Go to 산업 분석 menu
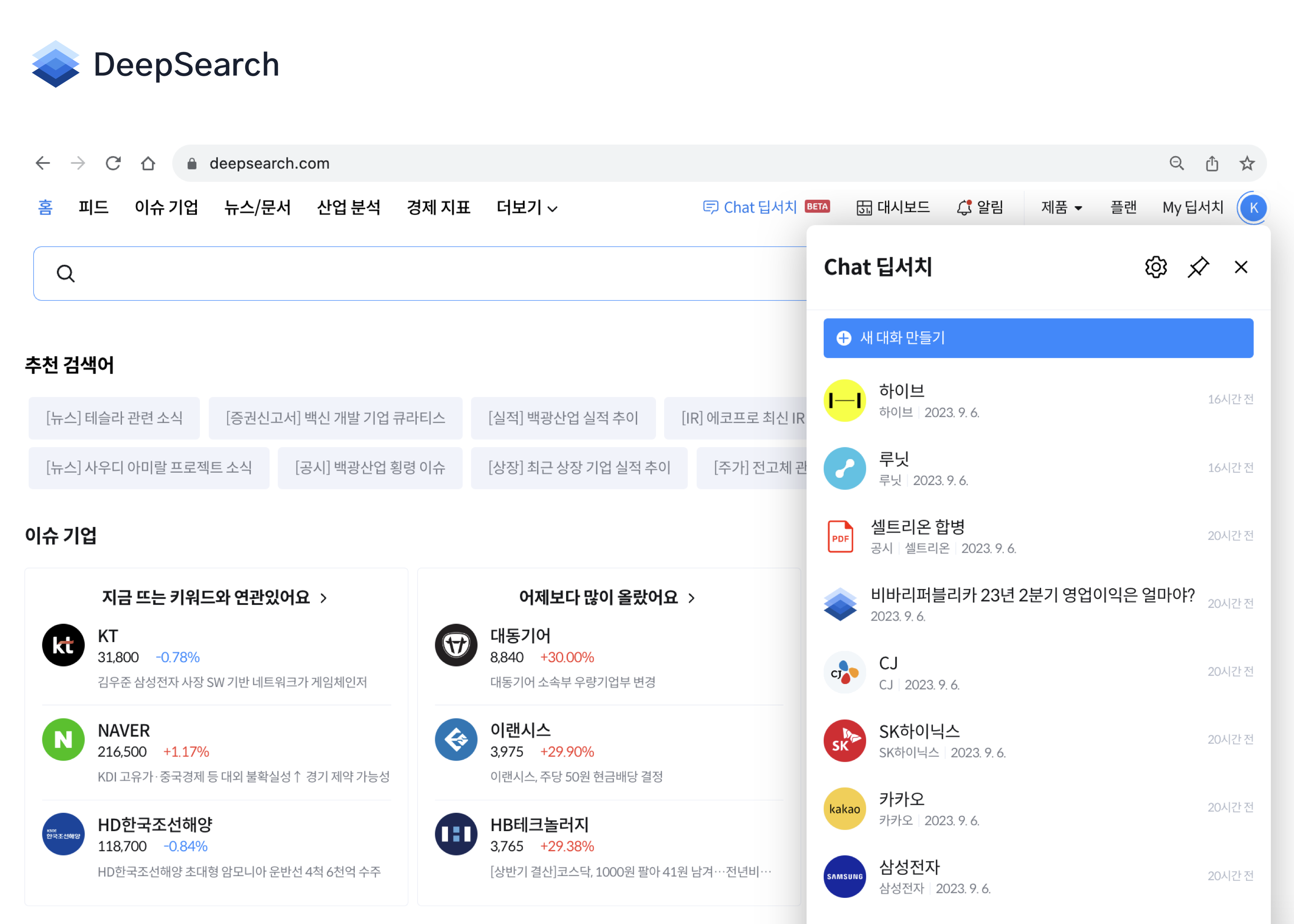 tap(348, 207)
